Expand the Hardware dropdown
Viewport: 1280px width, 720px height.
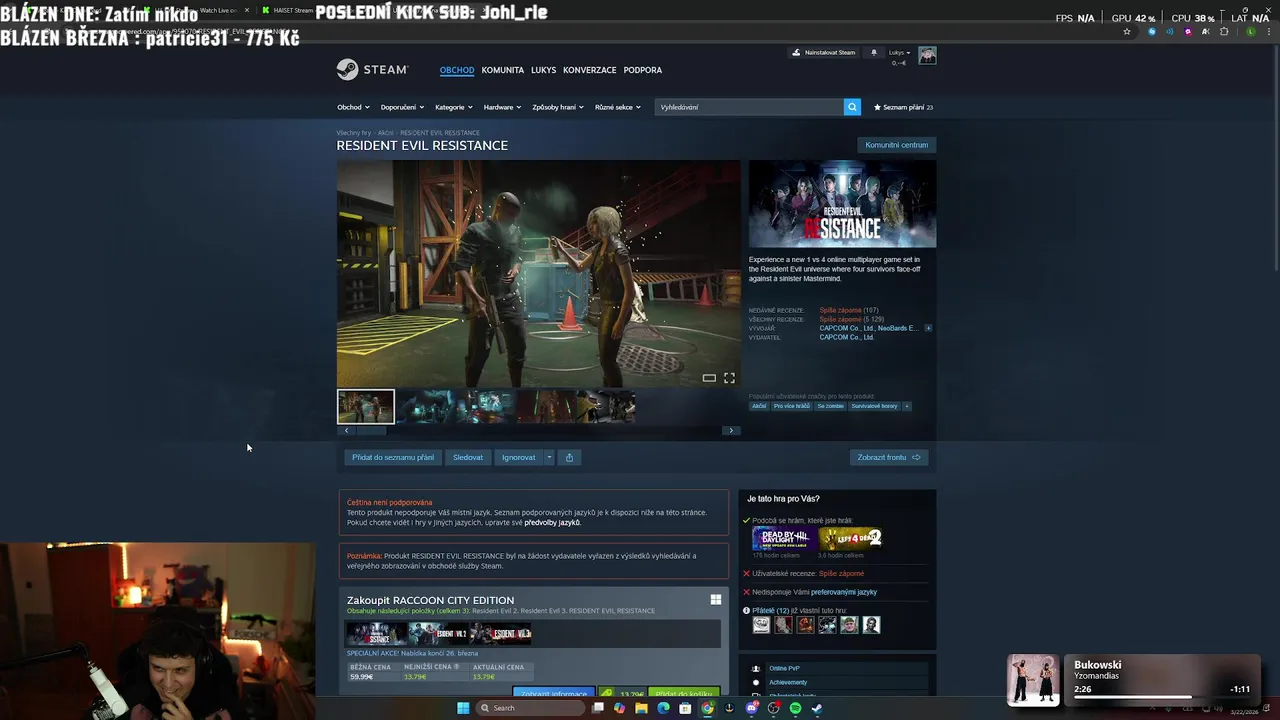(502, 107)
